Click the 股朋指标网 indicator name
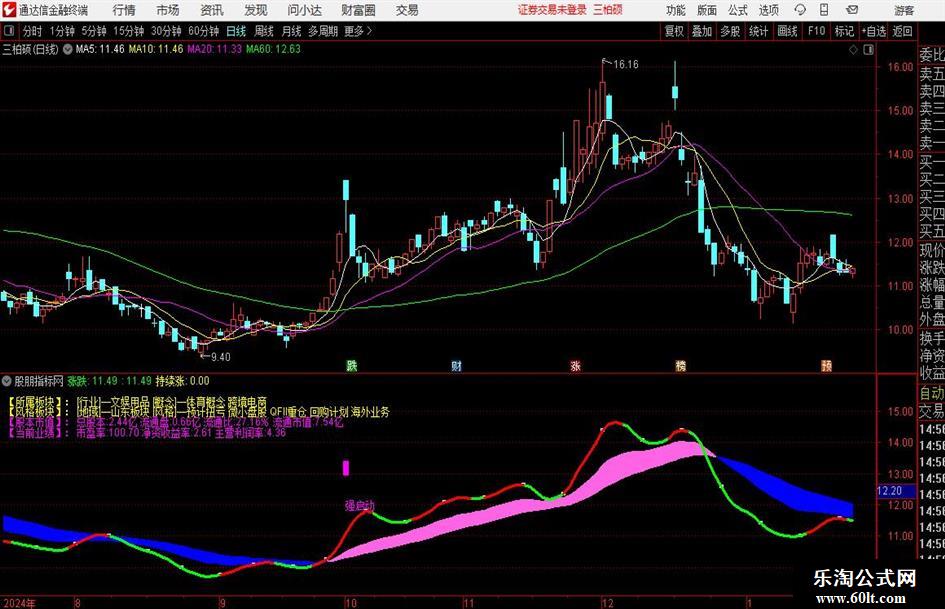Viewport: 945px width, 609px height. click(39, 381)
